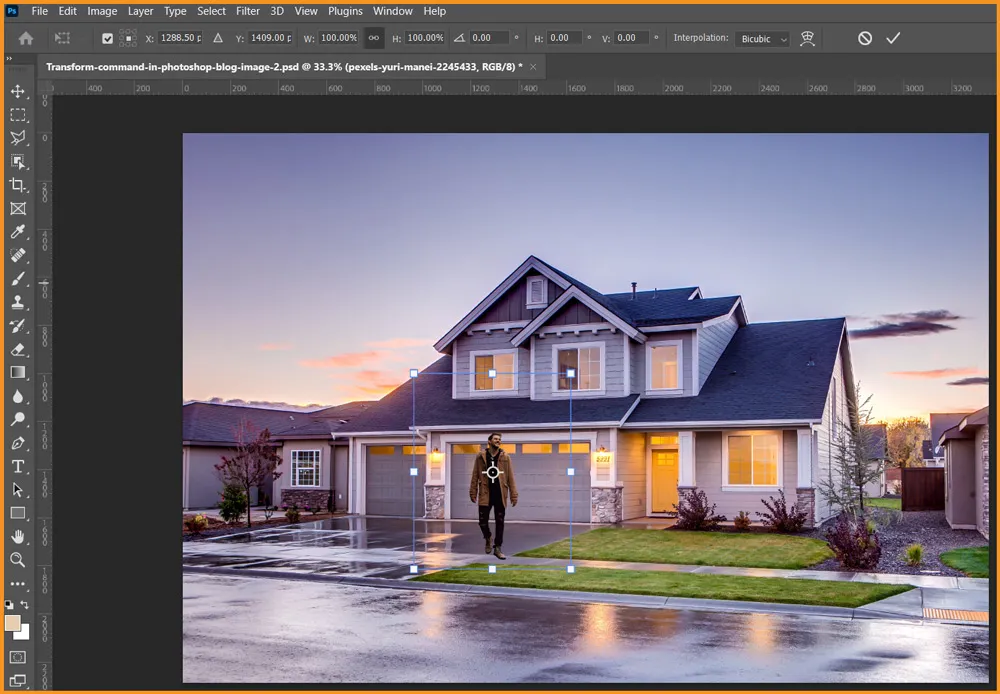The width and height of the screenshot is (1000, 694).
Task: Pick the Eyedropper tool
Action: (x=18, y=232)
